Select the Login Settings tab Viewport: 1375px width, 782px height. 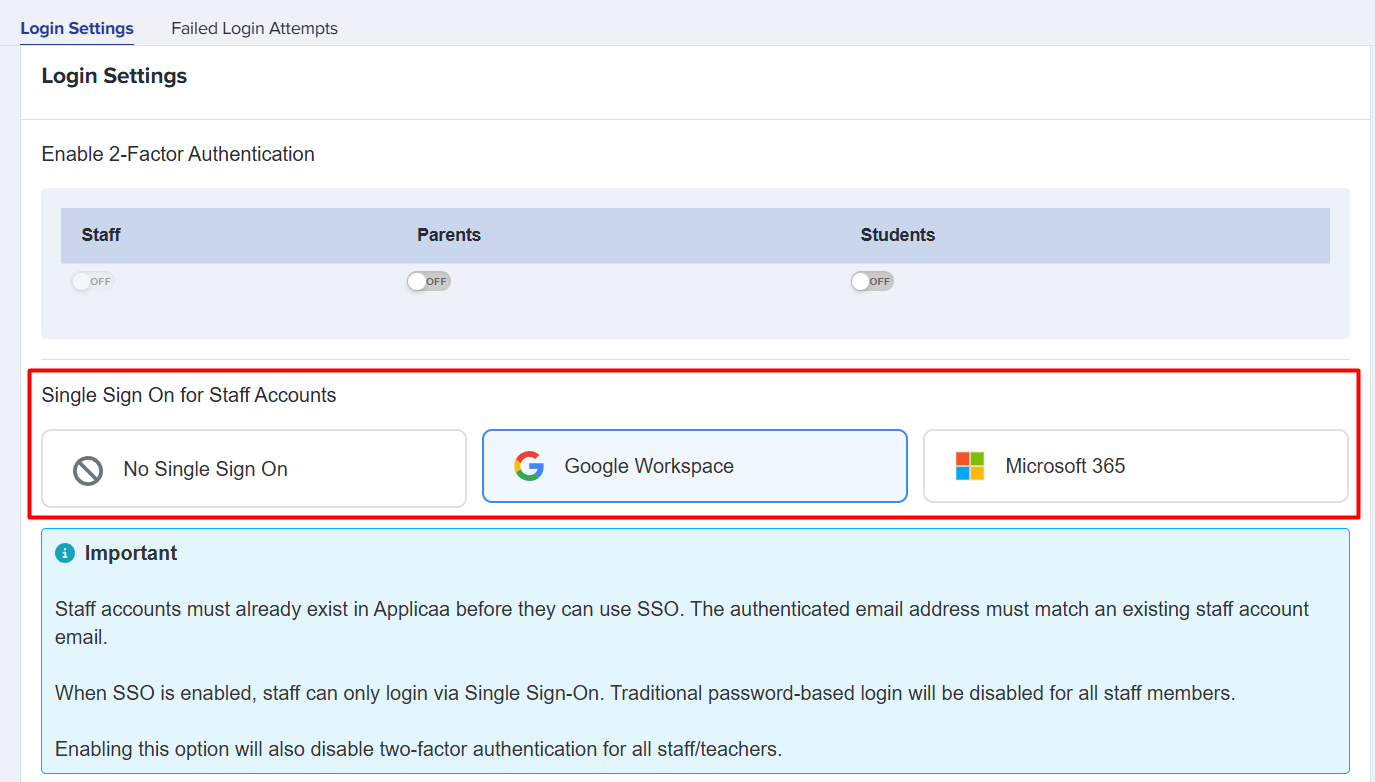click(x=76, y=28)
